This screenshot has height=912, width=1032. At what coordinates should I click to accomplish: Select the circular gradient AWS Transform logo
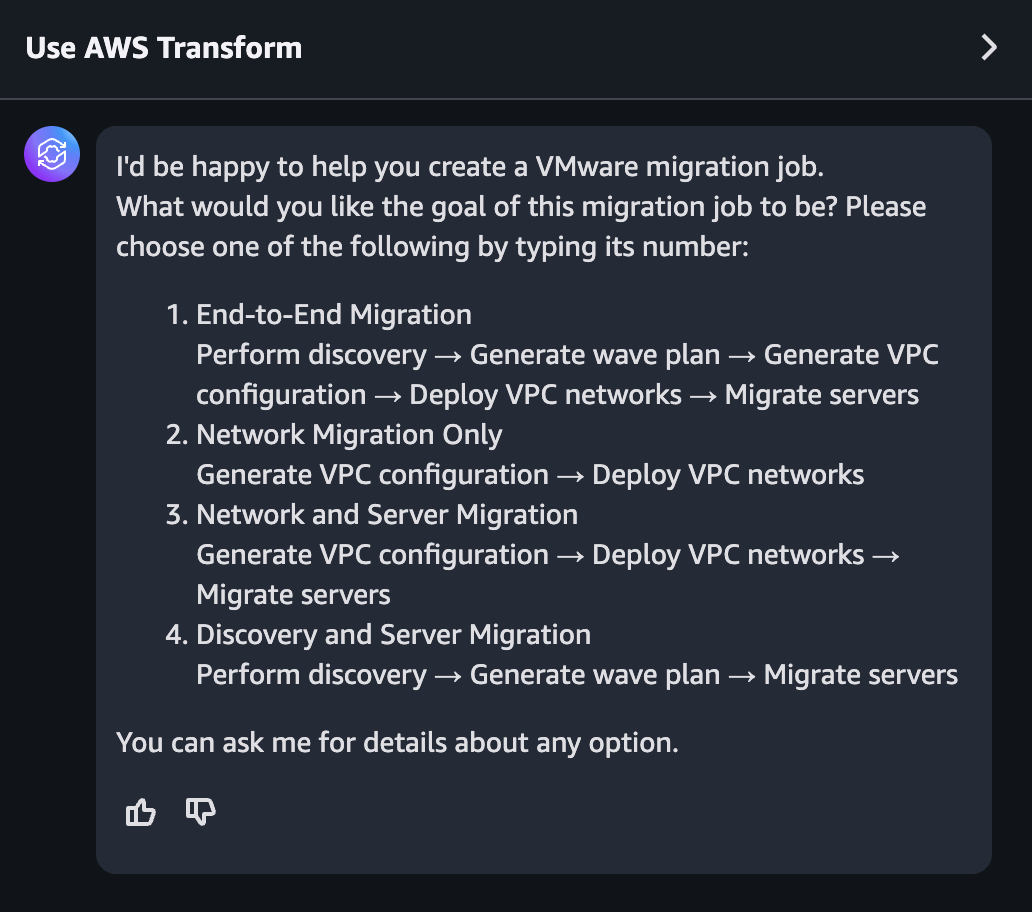51,154
